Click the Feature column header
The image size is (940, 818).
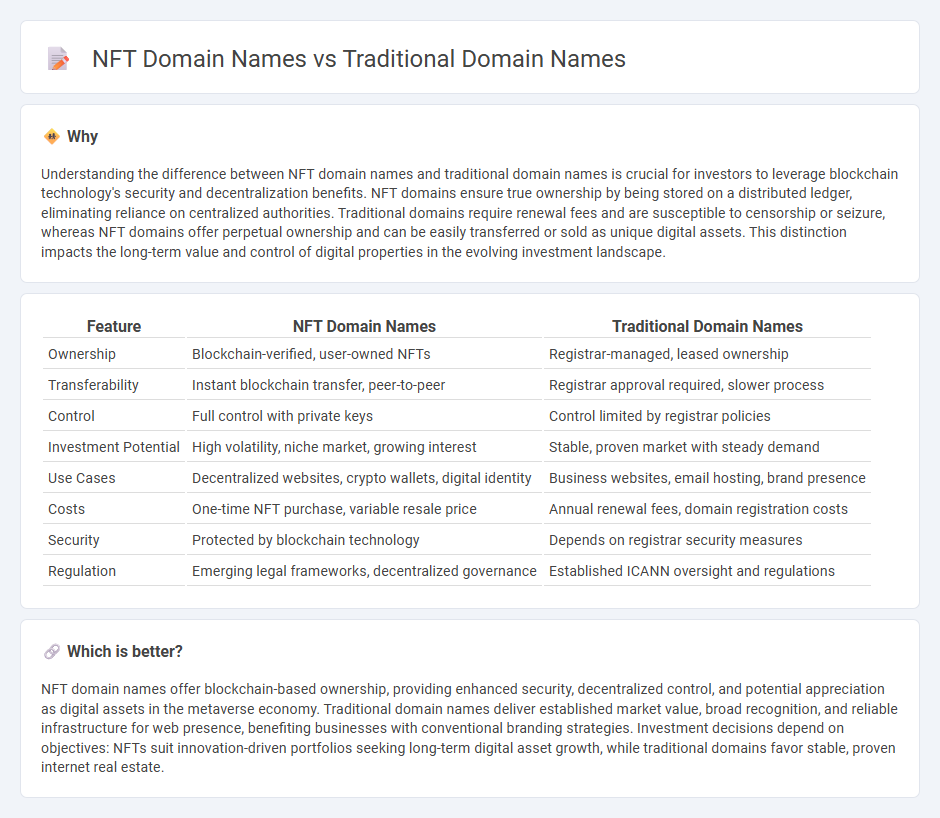[x=114, y=326]
